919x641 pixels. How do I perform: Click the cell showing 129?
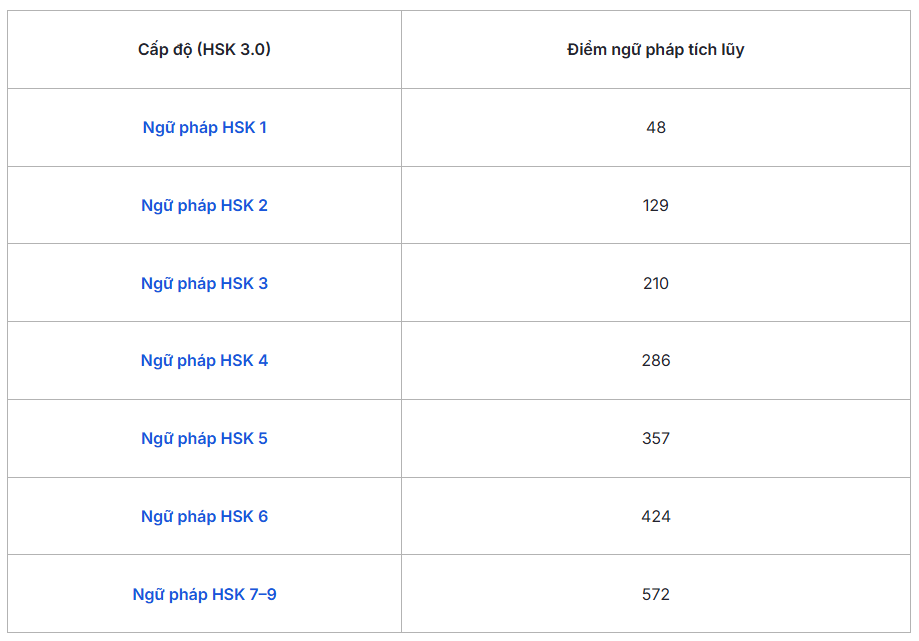(x=655, y=206)
